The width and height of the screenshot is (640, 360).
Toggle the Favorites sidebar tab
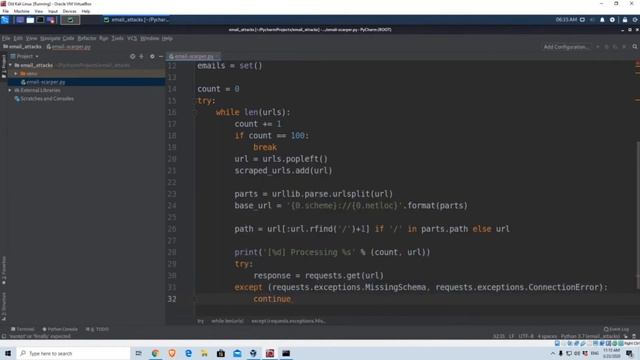[4, 270]
